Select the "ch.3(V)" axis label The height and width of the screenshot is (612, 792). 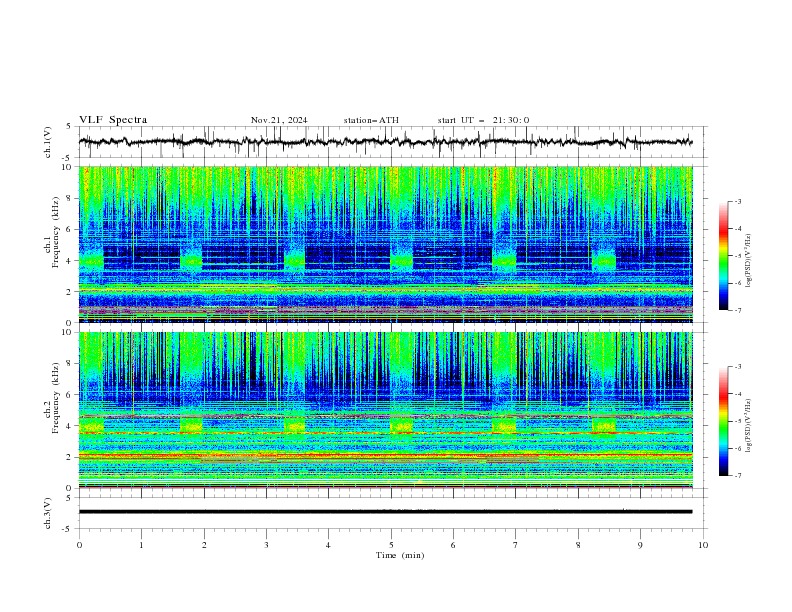pos(48,514)
